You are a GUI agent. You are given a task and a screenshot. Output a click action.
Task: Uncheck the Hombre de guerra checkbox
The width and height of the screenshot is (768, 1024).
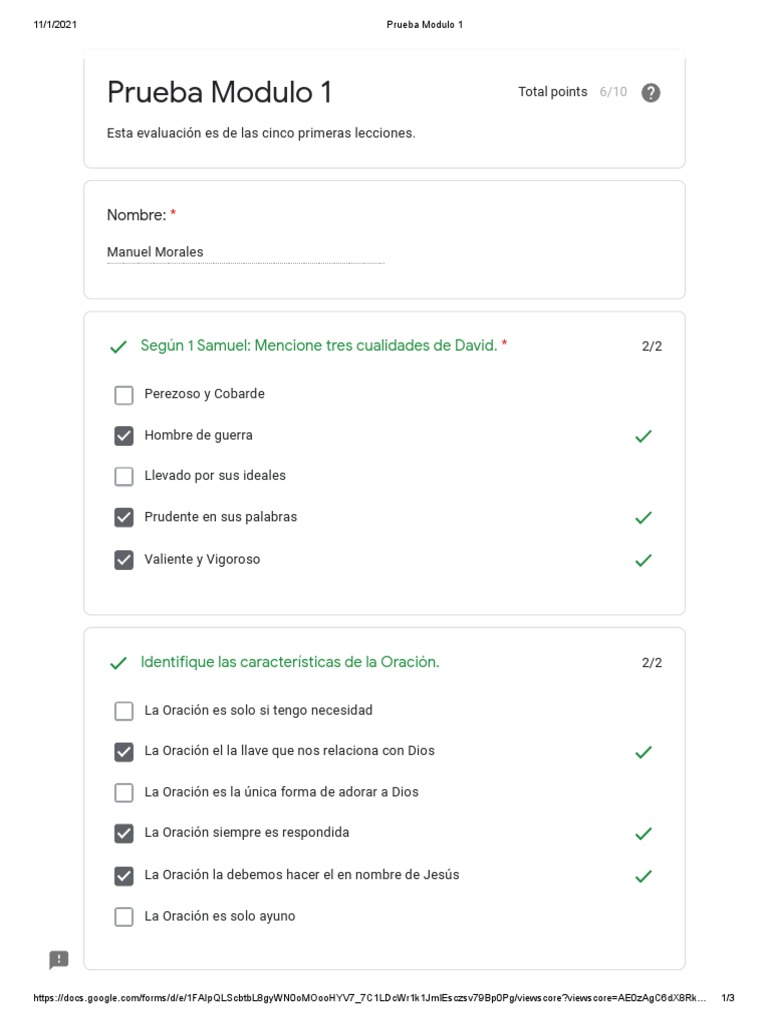pyautogui.click(x=124, y=436)
